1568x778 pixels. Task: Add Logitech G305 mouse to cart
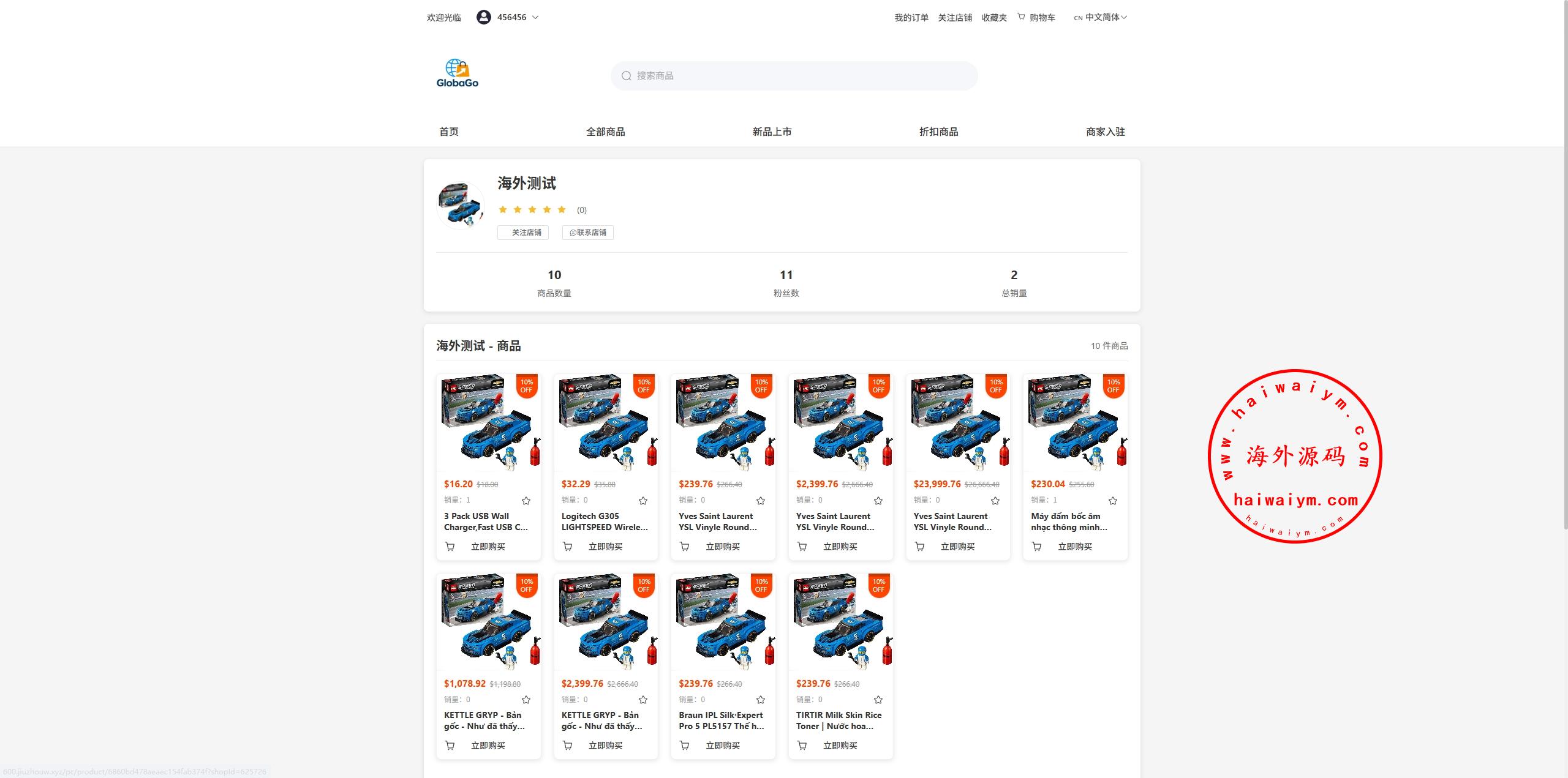(567, 547)
